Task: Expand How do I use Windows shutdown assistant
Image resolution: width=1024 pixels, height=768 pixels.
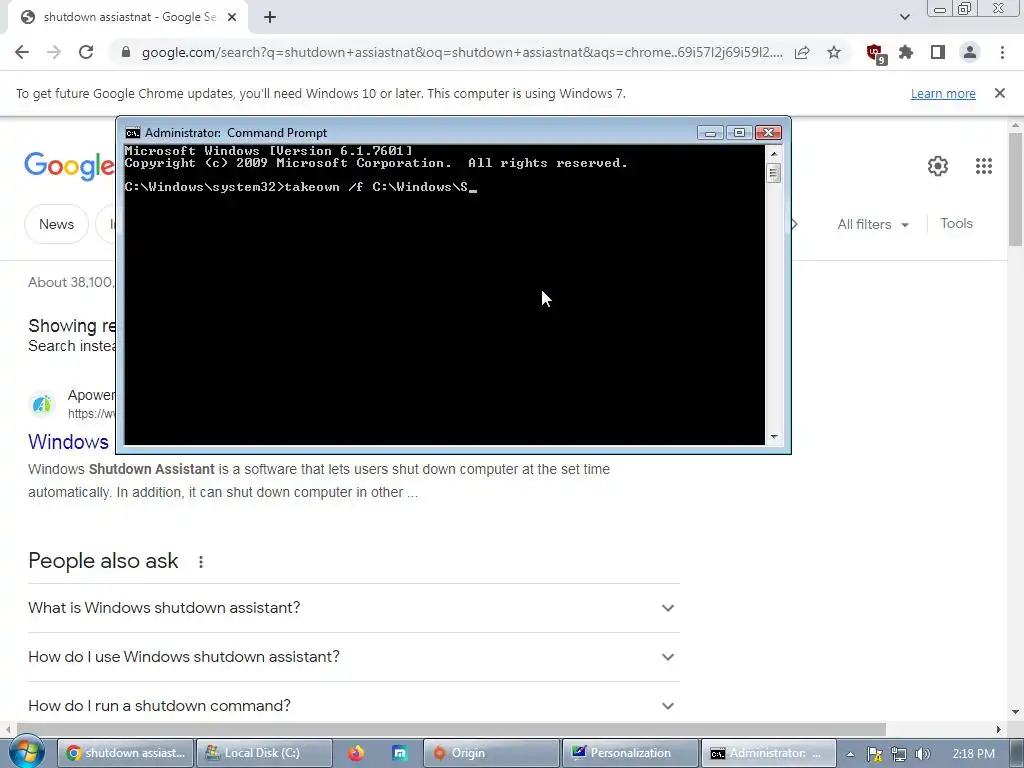Action: click(353, 657)
